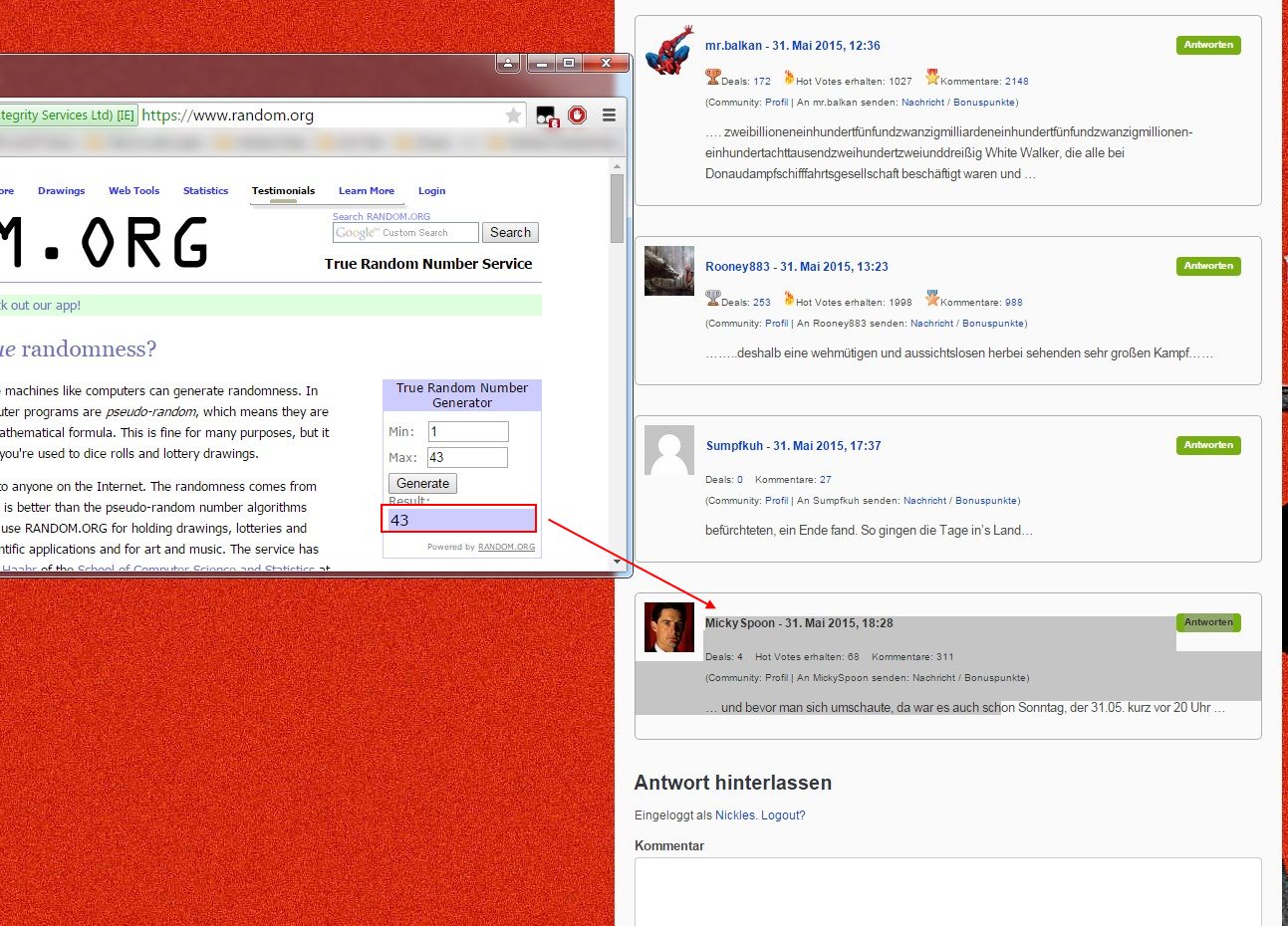Open the Testimonials tab on random.org
Image resolution: width=1288 pixels, height=926 pixels.
point(283,191)
